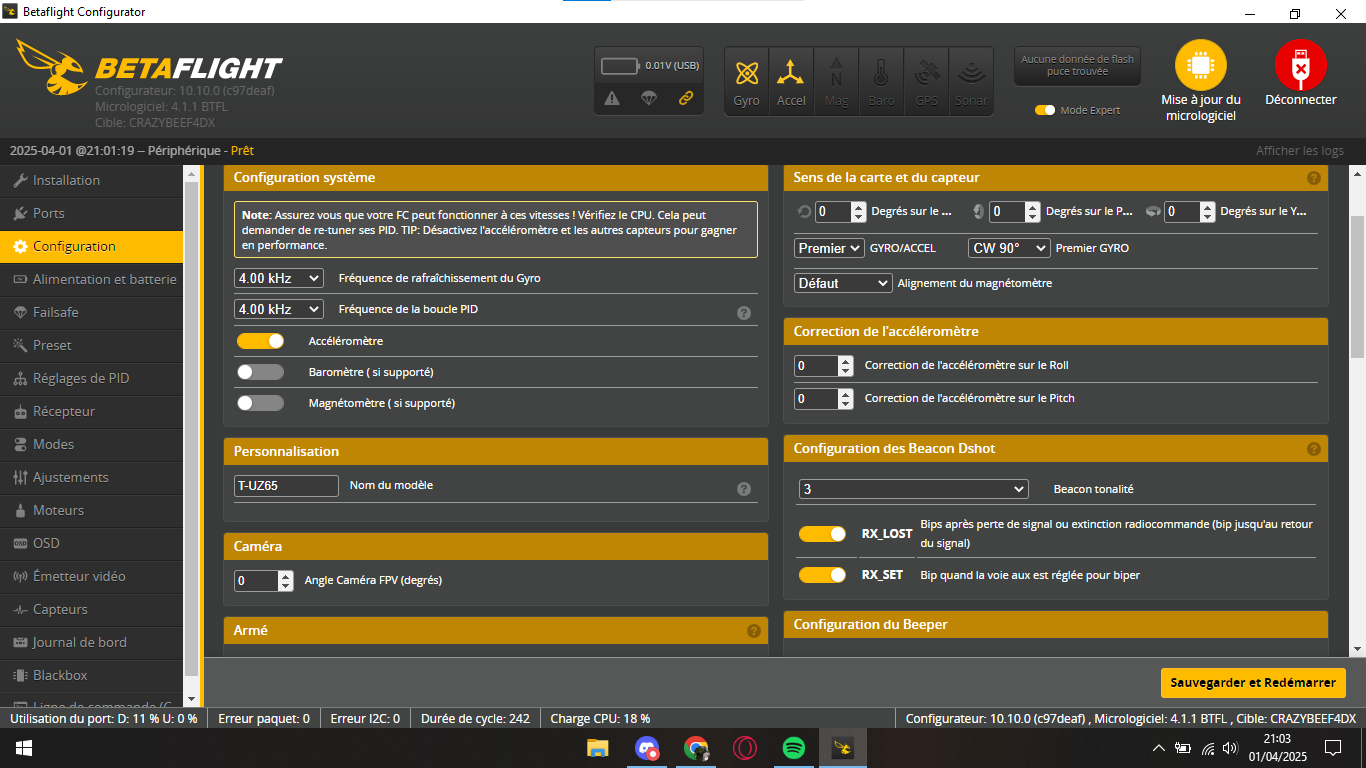Turn off the RX_LOST beacon switch
Image resolution: width=1366 pixels, height=768 pixels.
point(822,534)
